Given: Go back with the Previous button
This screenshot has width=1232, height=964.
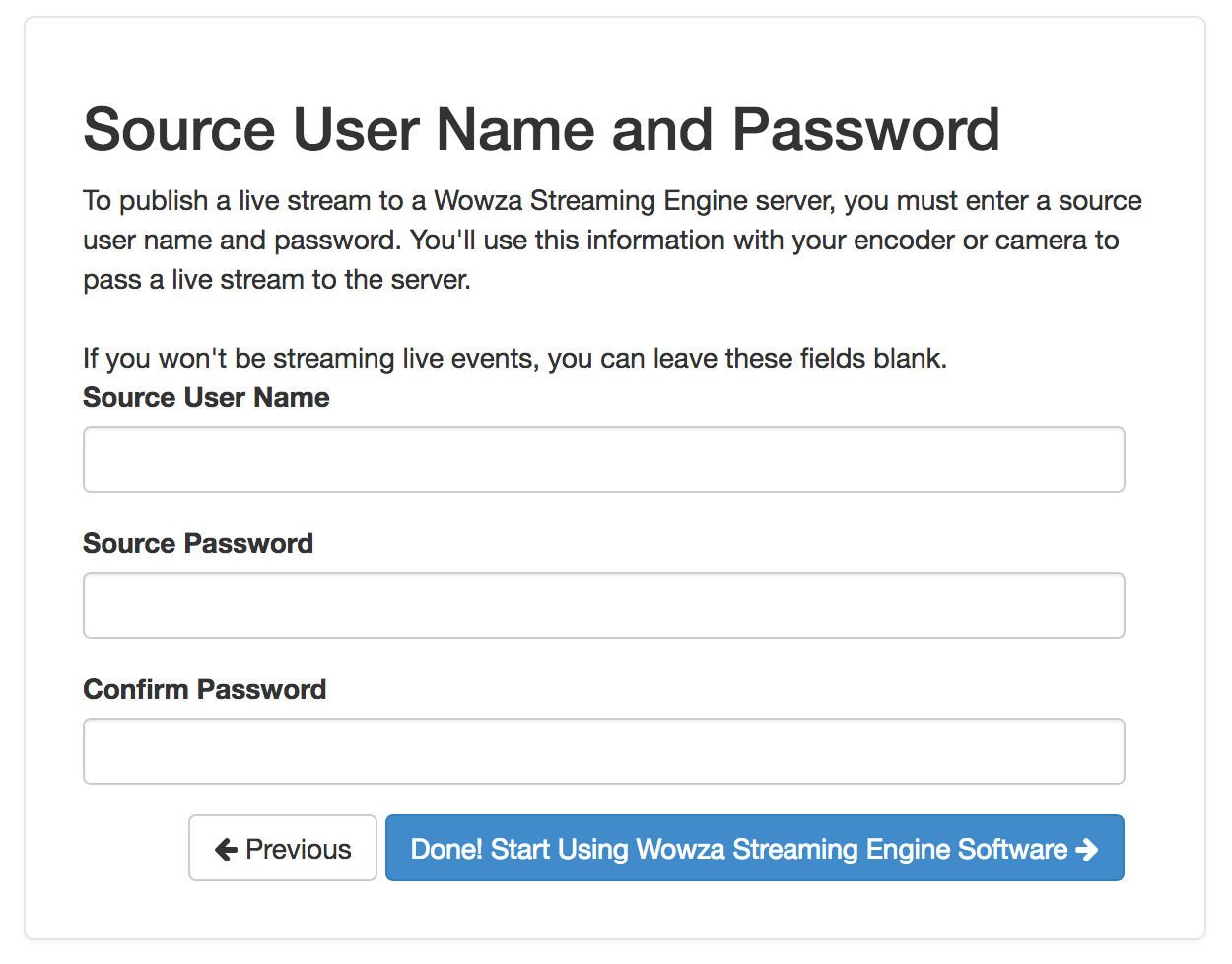Looking at the screenshot, I should [283, 848].
